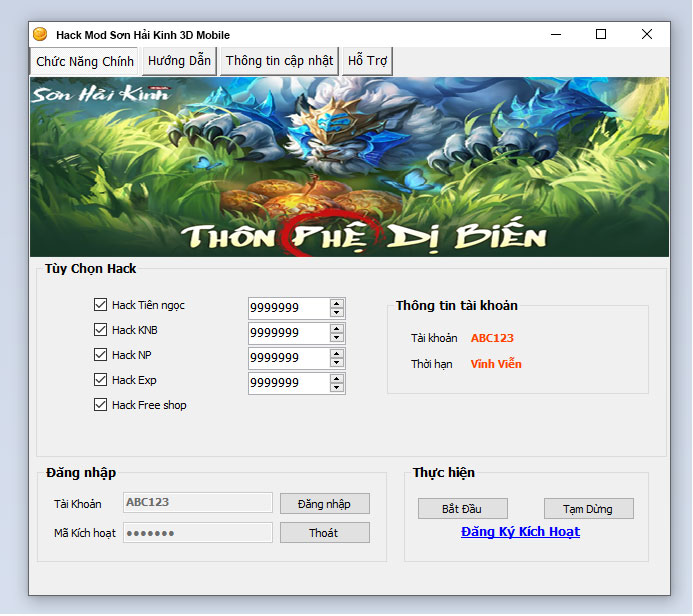Start the hack with Bắt Đầu
This screenshot has width=693, height=616.
tap(462, 509)
